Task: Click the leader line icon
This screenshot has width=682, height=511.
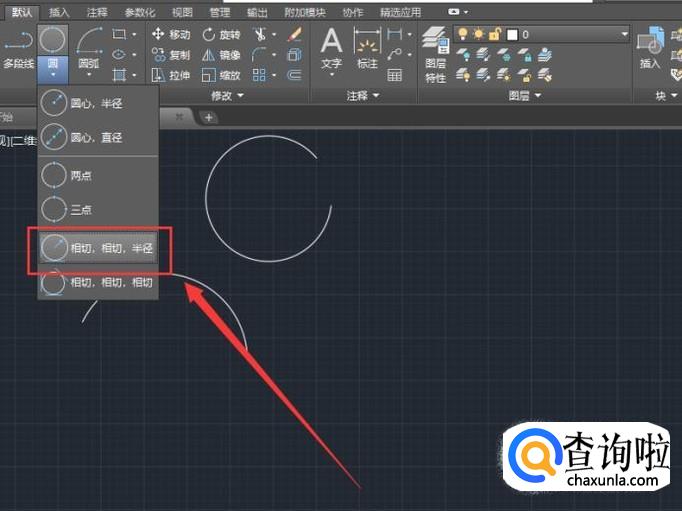Action: coord(394,55)
